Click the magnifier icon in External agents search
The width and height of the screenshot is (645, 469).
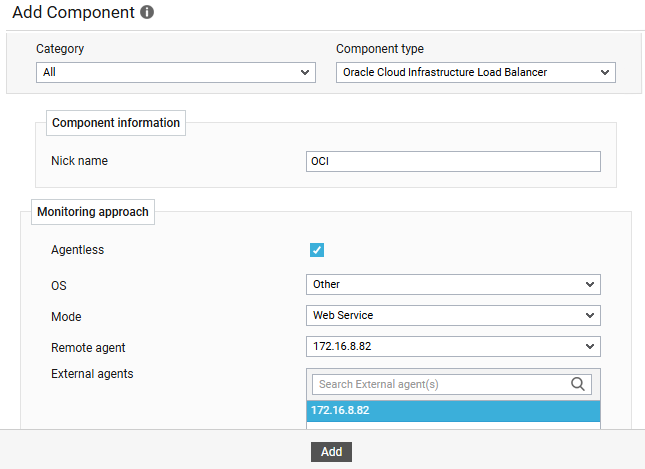[578, 384]
